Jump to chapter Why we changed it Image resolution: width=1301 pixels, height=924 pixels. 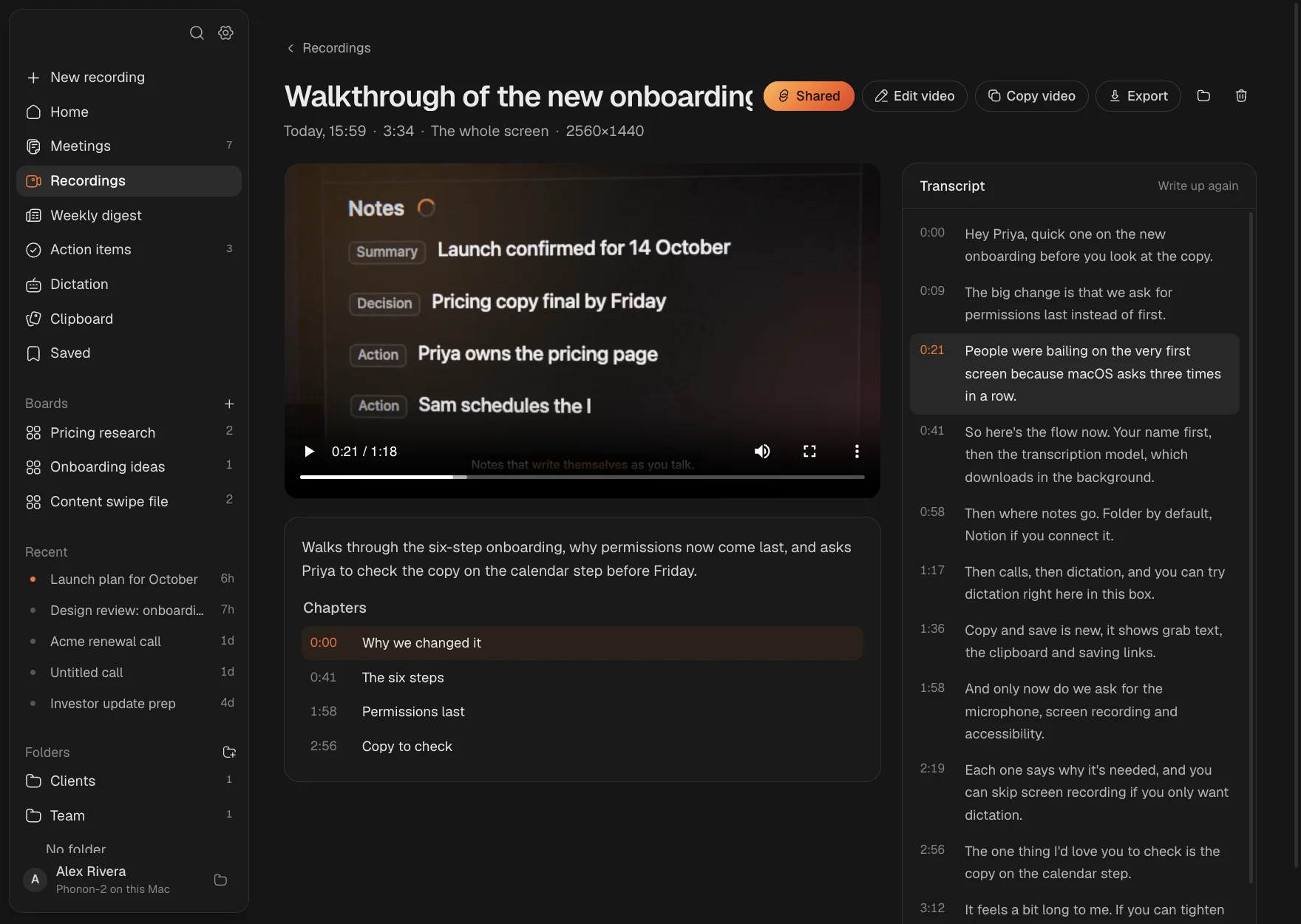point(582,643)
